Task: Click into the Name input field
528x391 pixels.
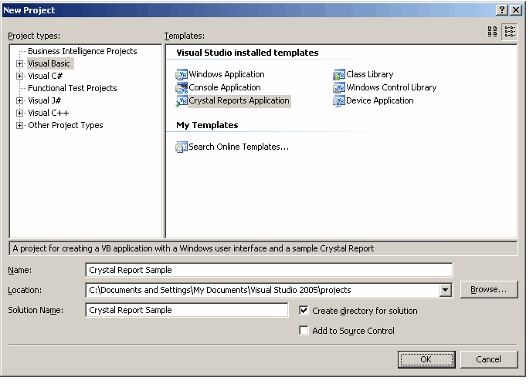Action: (269, 270)
